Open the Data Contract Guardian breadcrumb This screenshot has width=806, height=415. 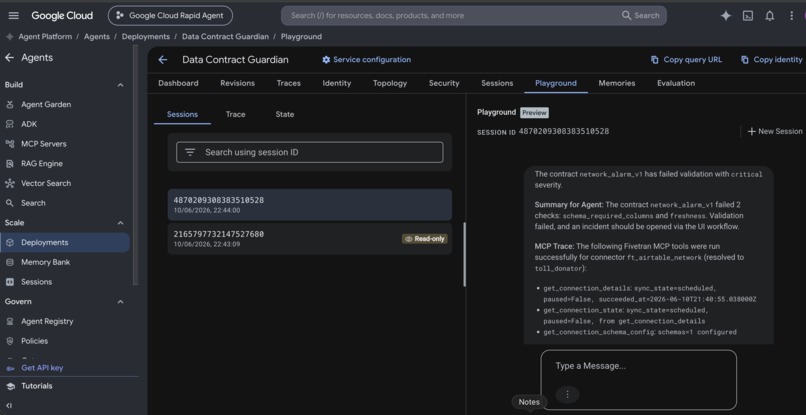225,37
